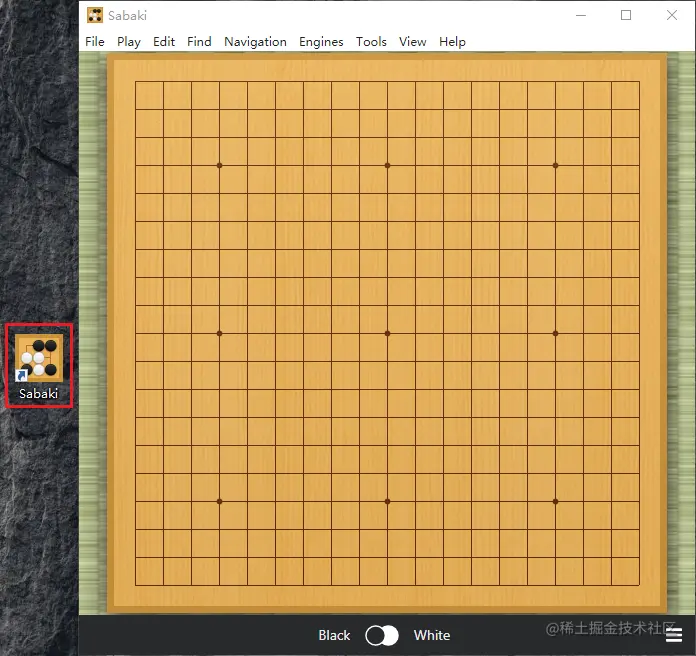Place a stone on the right-middle star point
Image resolution: width=696 pixels, height=656 pixels.
(x=555, y=333)
